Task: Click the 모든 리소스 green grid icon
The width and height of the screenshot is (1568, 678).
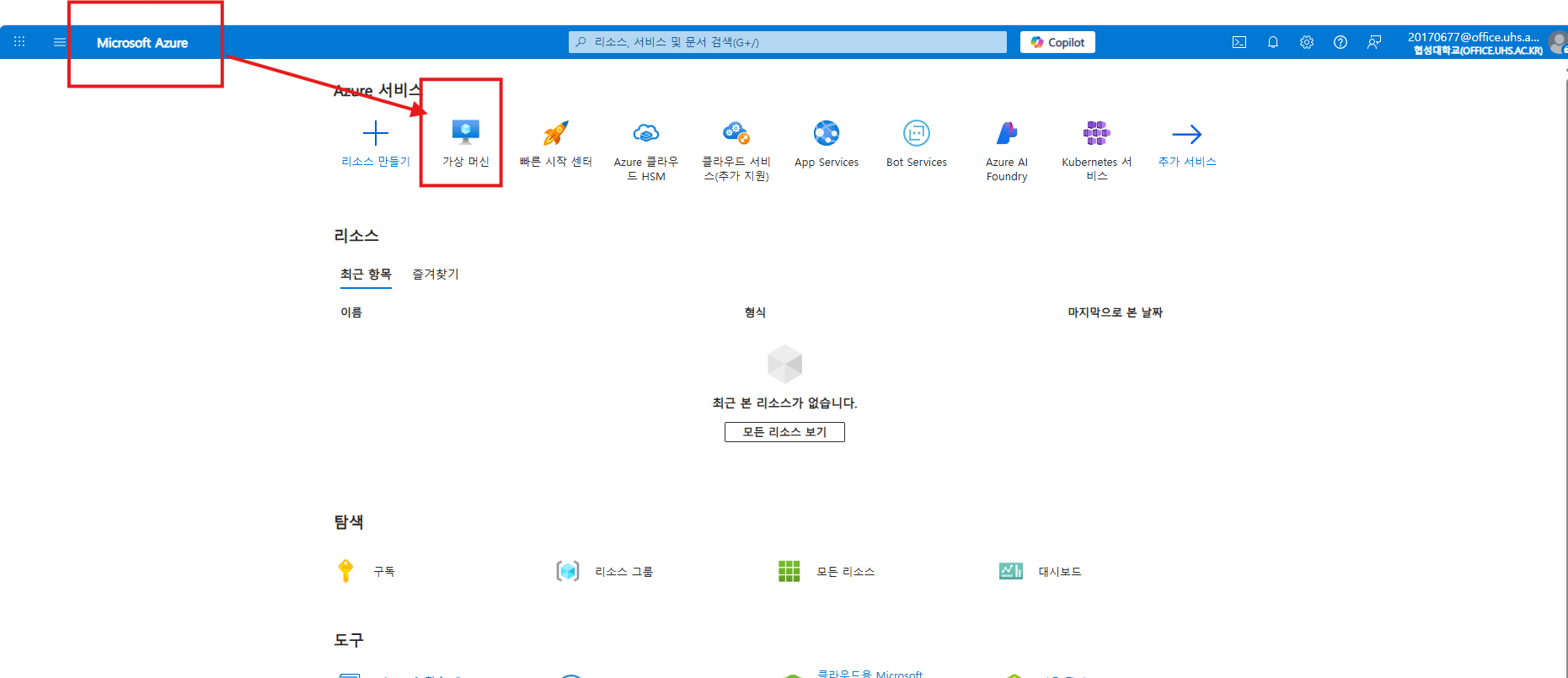Action: (789, 571)
